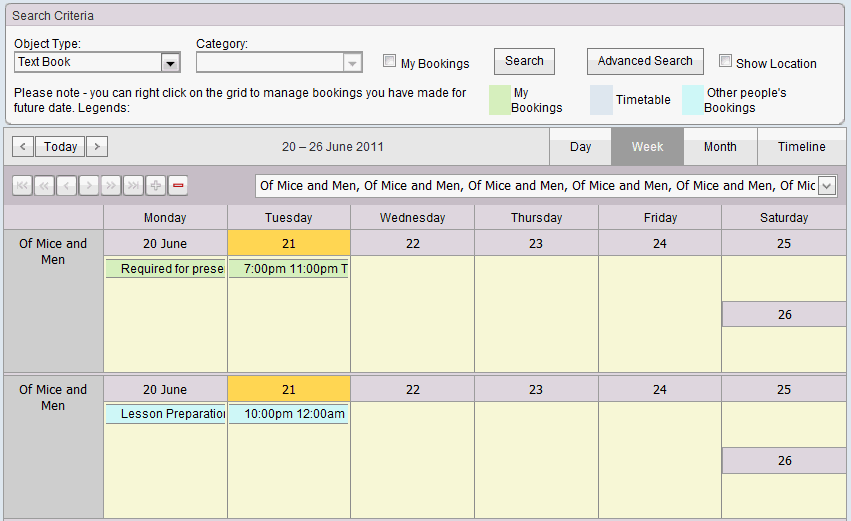The image size is (851, 521).
Task: Select the 'Required for prese' booking on Monday
Action: click(165, 269)
